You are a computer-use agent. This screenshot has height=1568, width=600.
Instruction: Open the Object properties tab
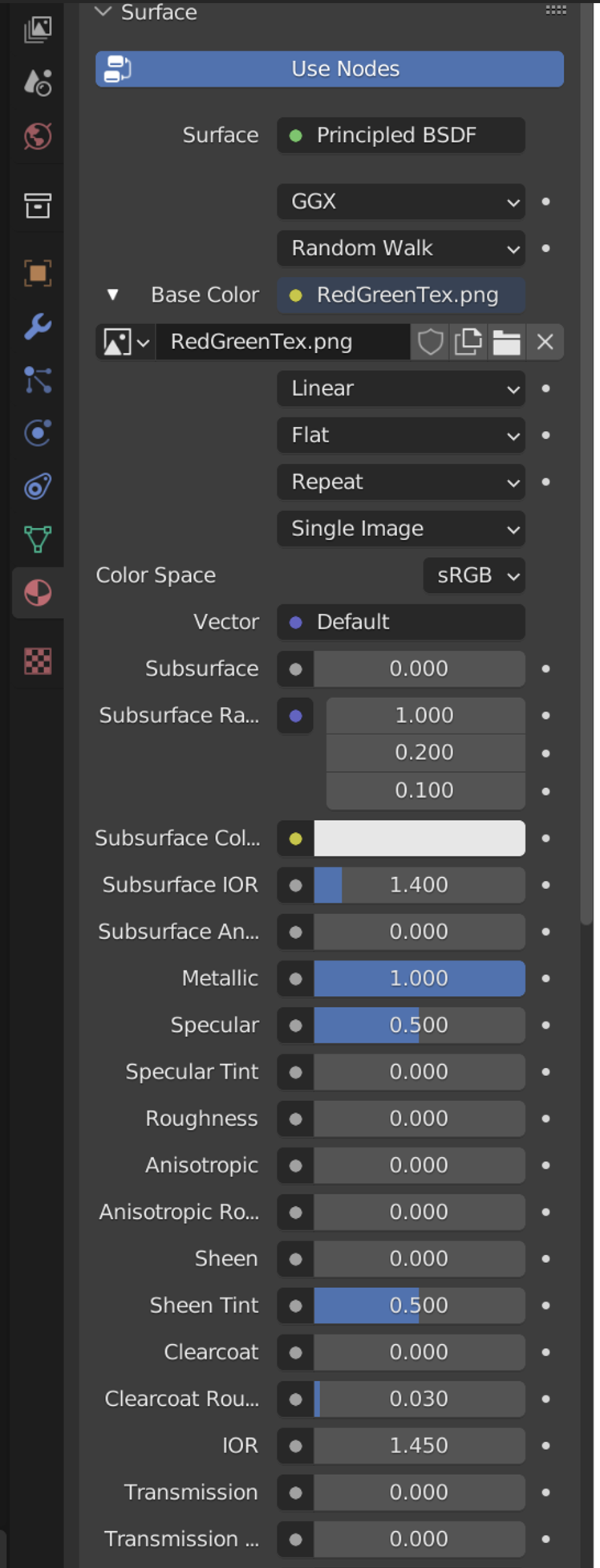[x=38, y=273]
